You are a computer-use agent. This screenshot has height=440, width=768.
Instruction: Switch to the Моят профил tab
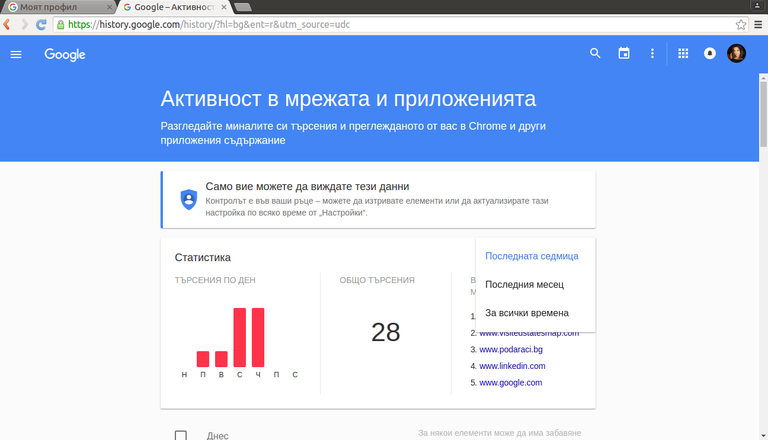coord(55,7)
